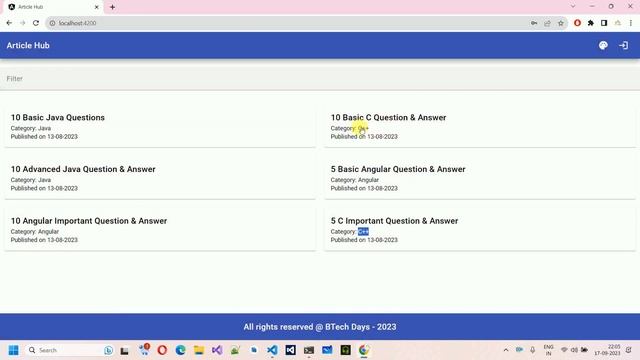
Task: Click the site information icon beside the URL
Action: pyautogui.click(x=52, y=23)
